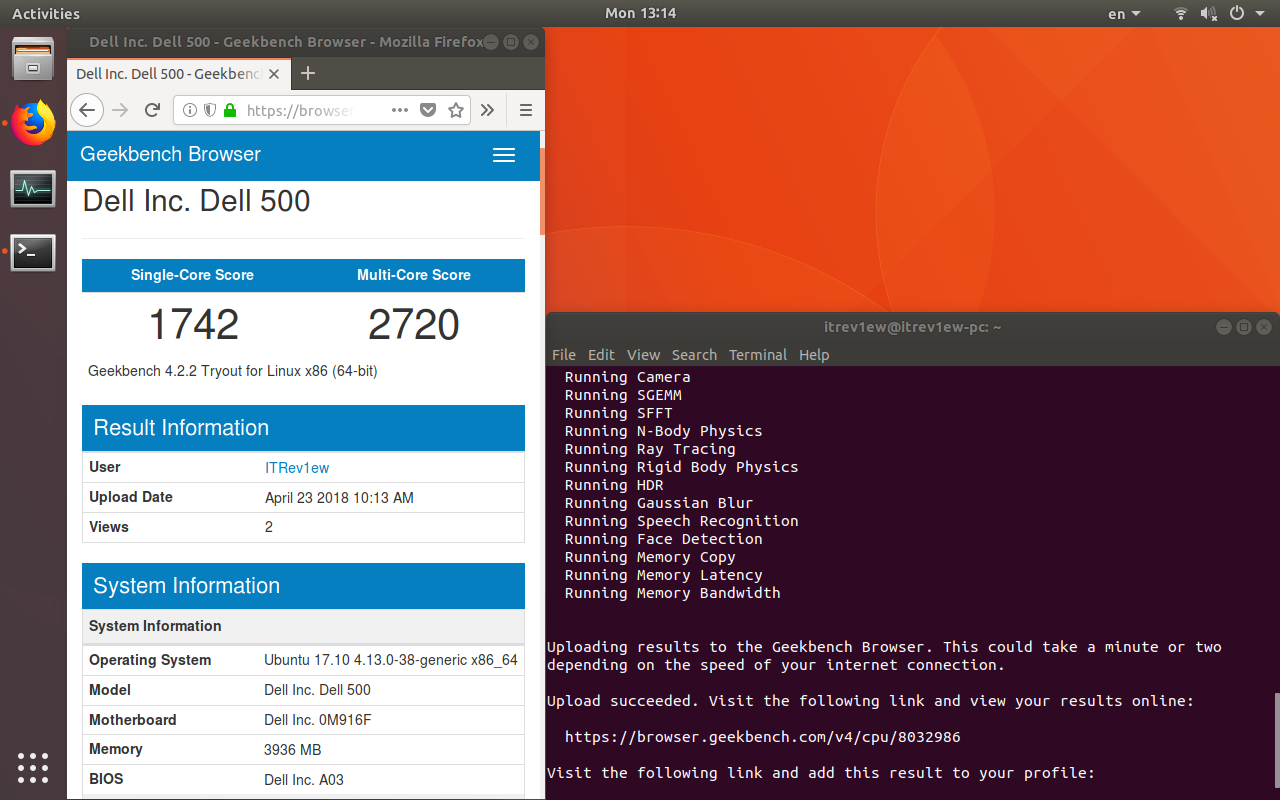Viewport: 1280px width, 800px height.
Task: Open the terminal Help menu
Action: click(x=814, y=354)
